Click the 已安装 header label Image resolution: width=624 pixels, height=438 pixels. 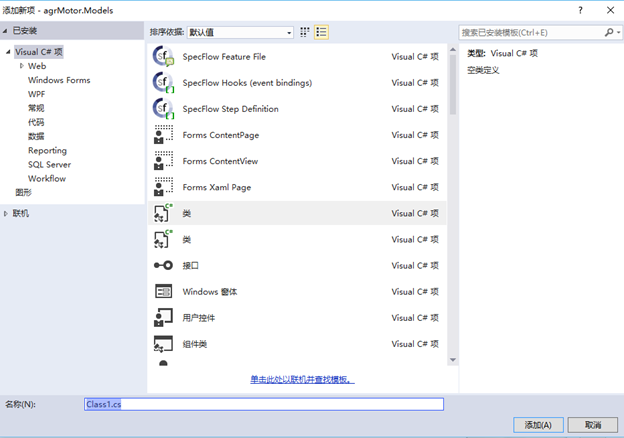tap(25, 31)
